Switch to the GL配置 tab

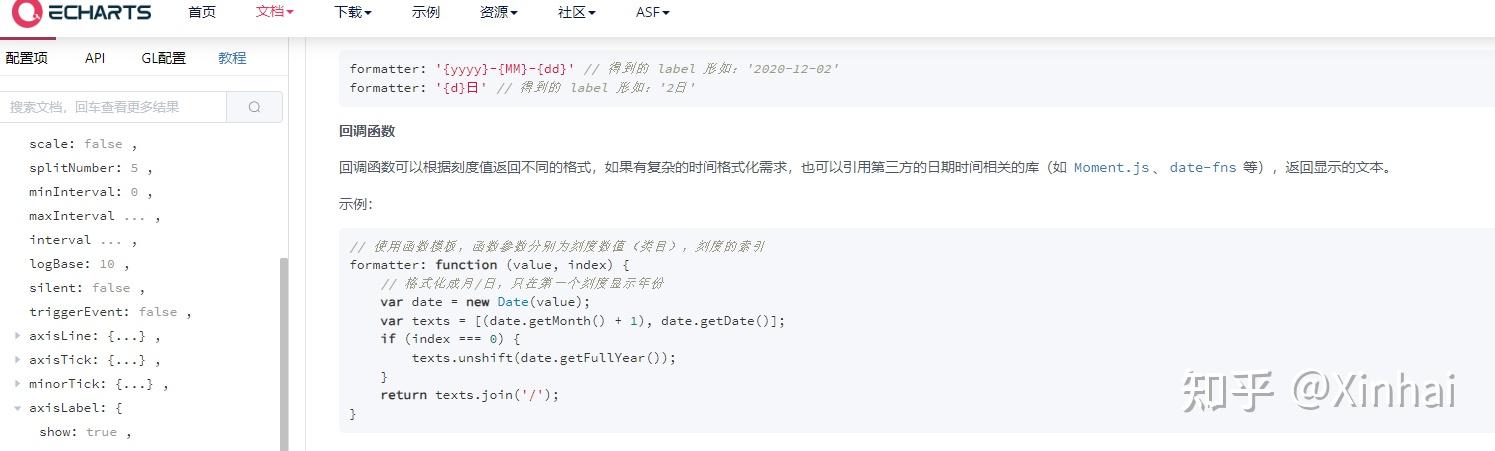(163, 58)
